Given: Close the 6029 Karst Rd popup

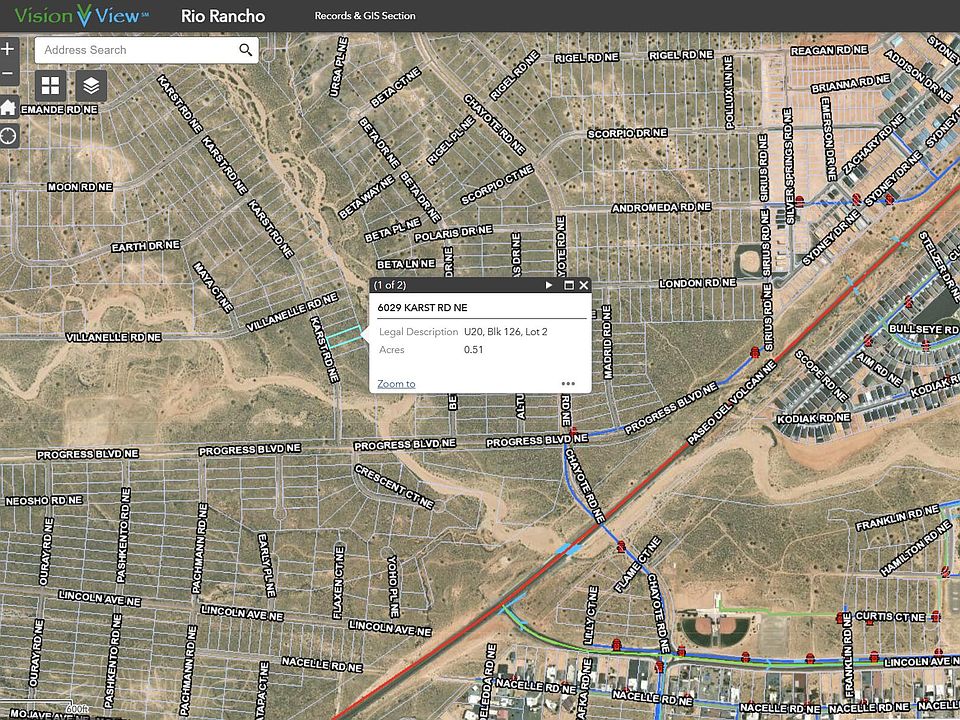Looking at the screenshot, I should coord(583,285).
